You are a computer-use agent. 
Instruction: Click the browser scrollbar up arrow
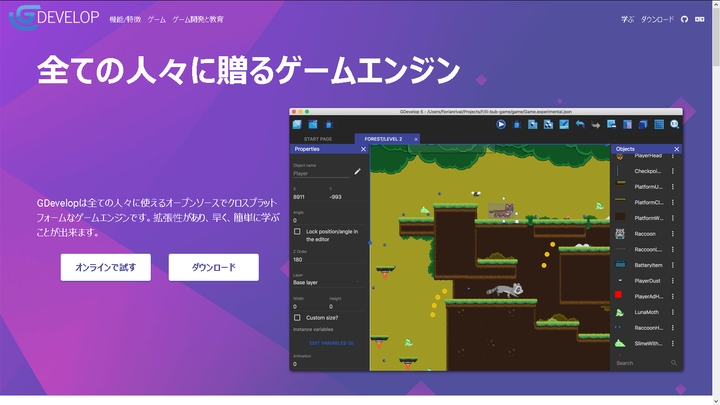point(716,4)
